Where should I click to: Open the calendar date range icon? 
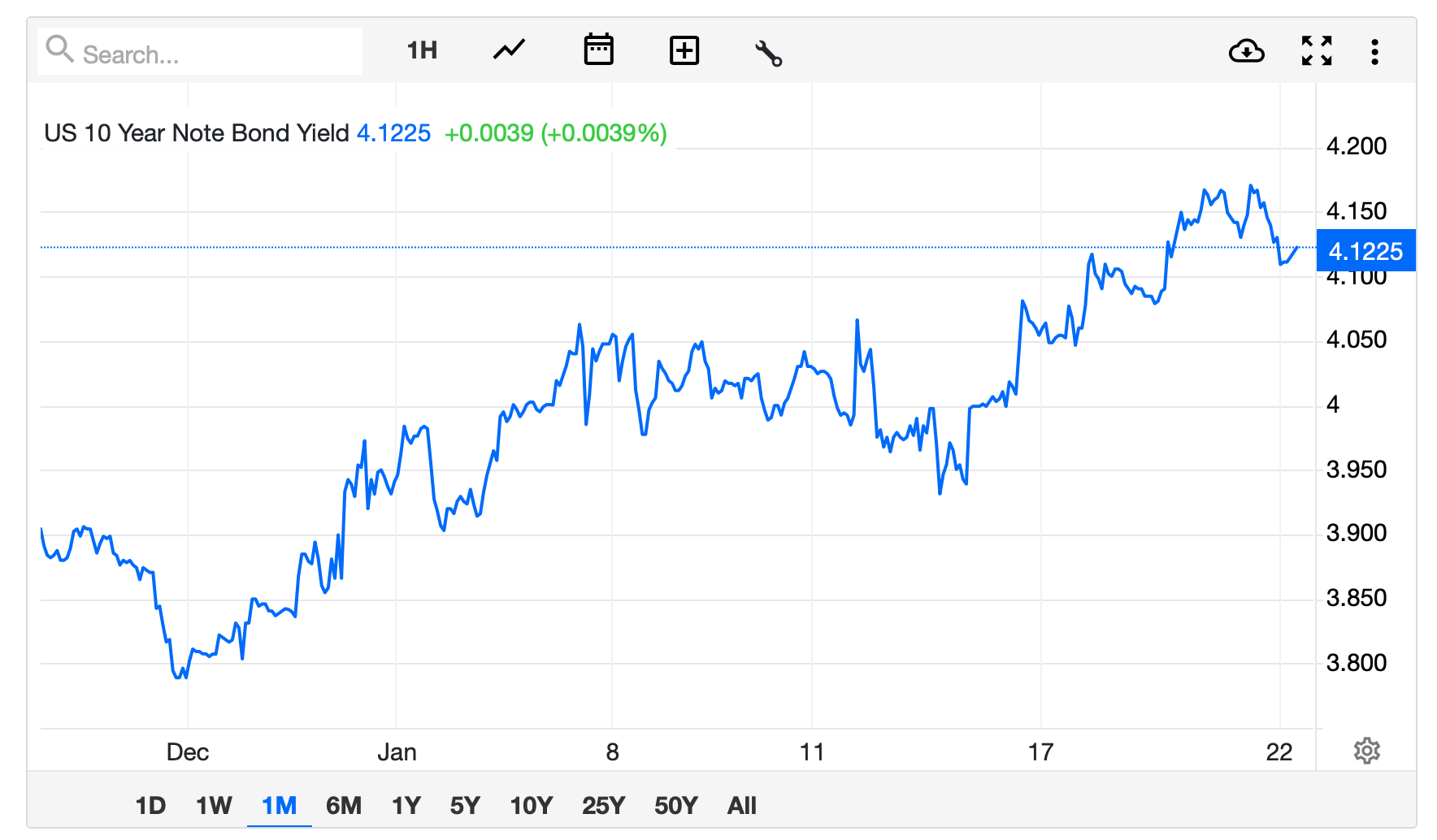pyautogui.click(x=599, y=50)
